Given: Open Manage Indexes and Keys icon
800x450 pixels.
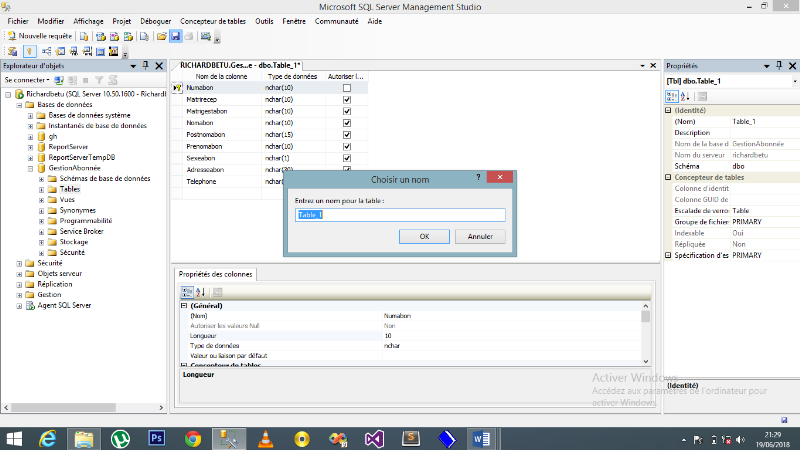Looking at the screenshot, I should 60,52.
